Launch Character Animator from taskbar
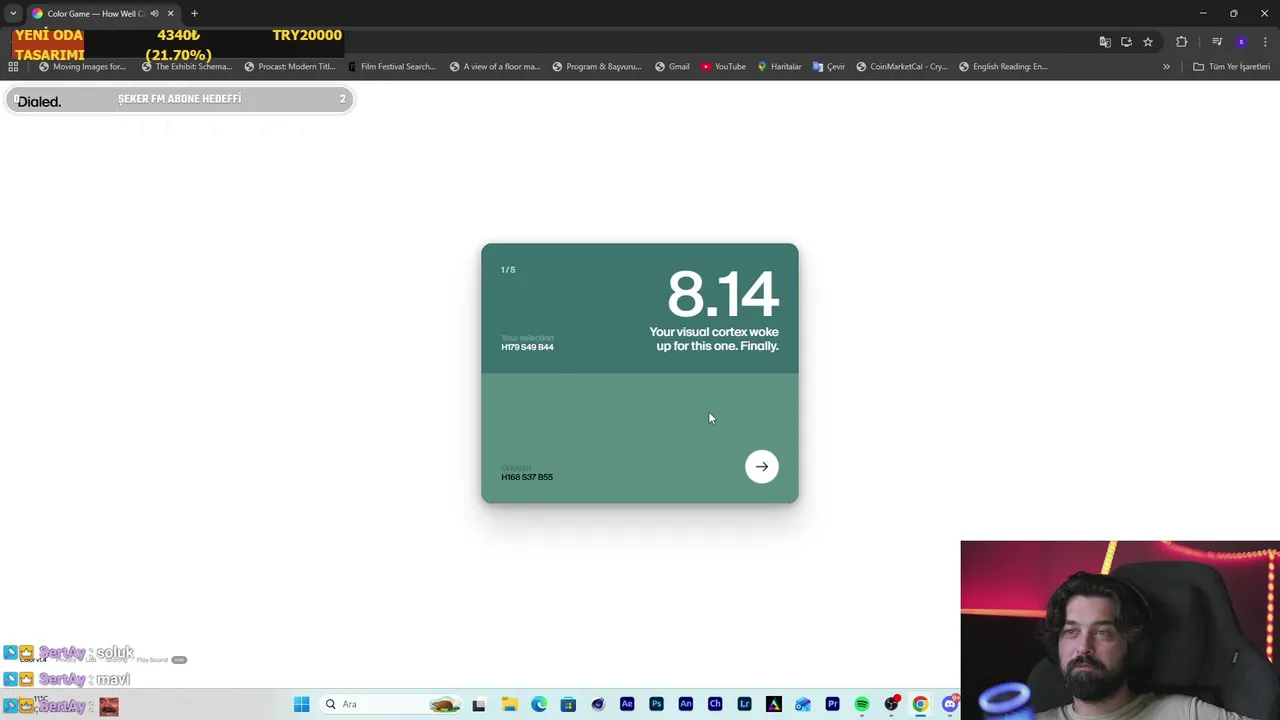The width and height of the screenshot is (1280, 720). coord(715,705)
